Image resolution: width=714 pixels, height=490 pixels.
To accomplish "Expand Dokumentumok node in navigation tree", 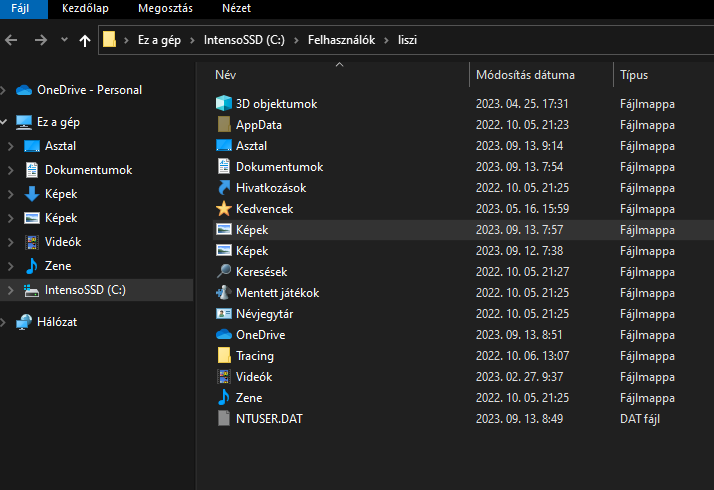I will coord(10,170).
